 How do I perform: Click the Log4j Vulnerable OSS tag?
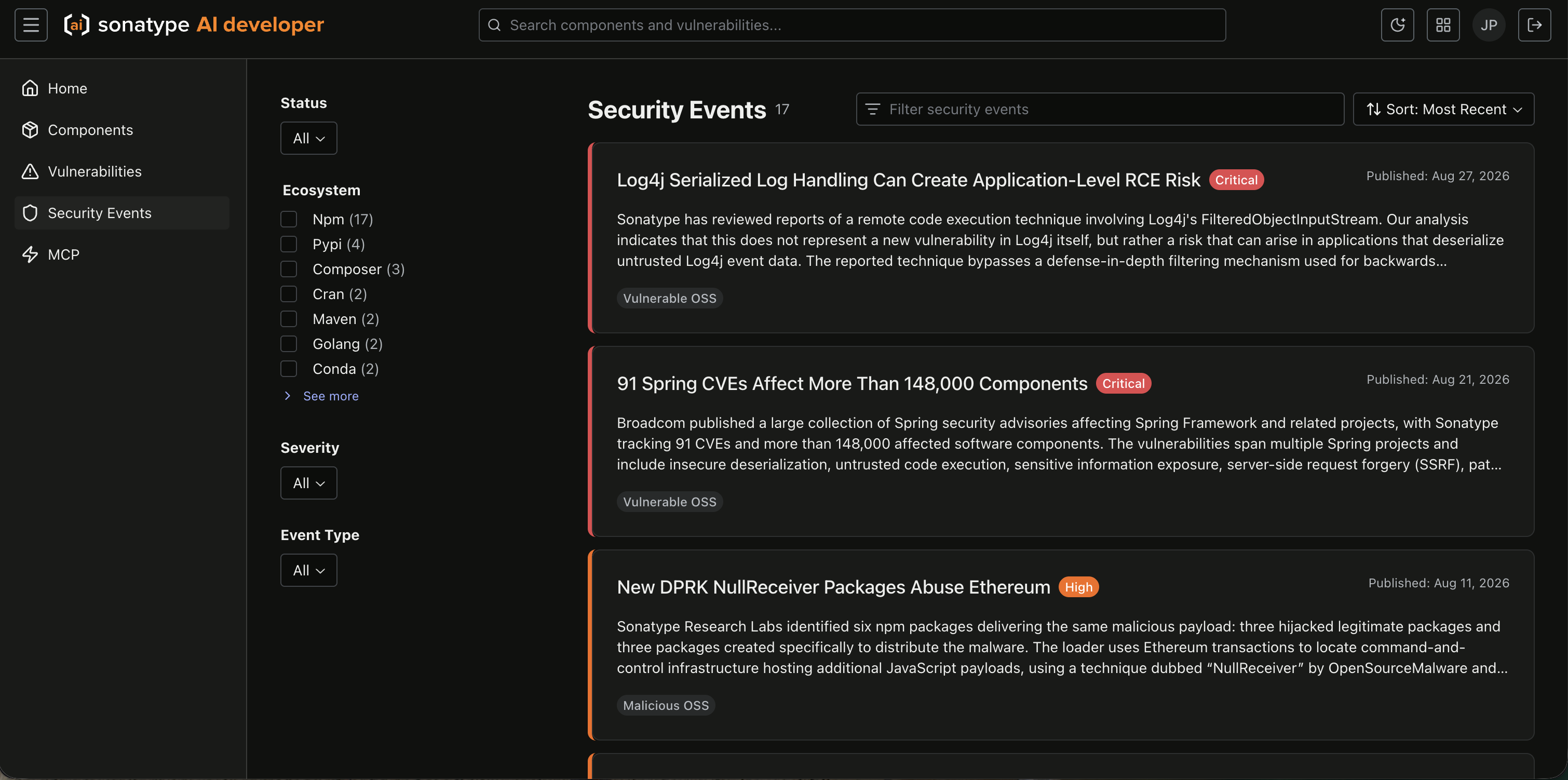tap(670, 298)
